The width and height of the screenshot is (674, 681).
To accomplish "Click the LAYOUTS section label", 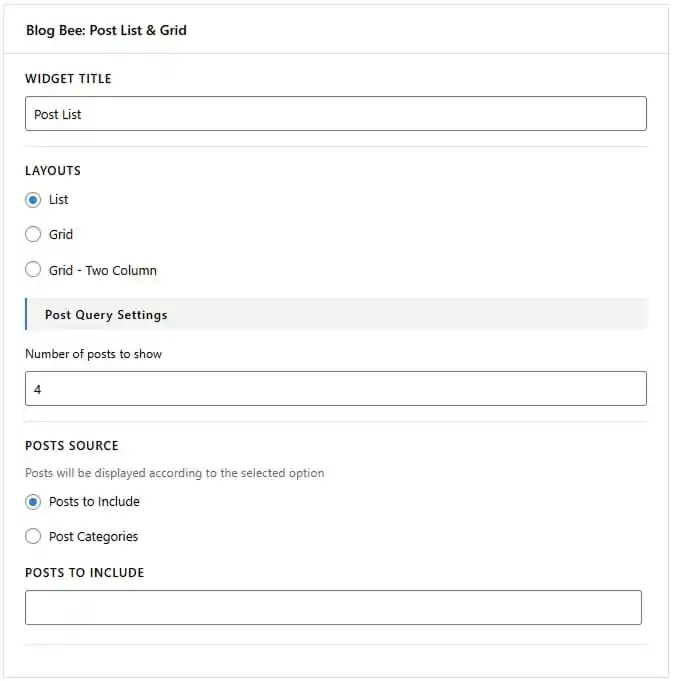I will point(53,170).
